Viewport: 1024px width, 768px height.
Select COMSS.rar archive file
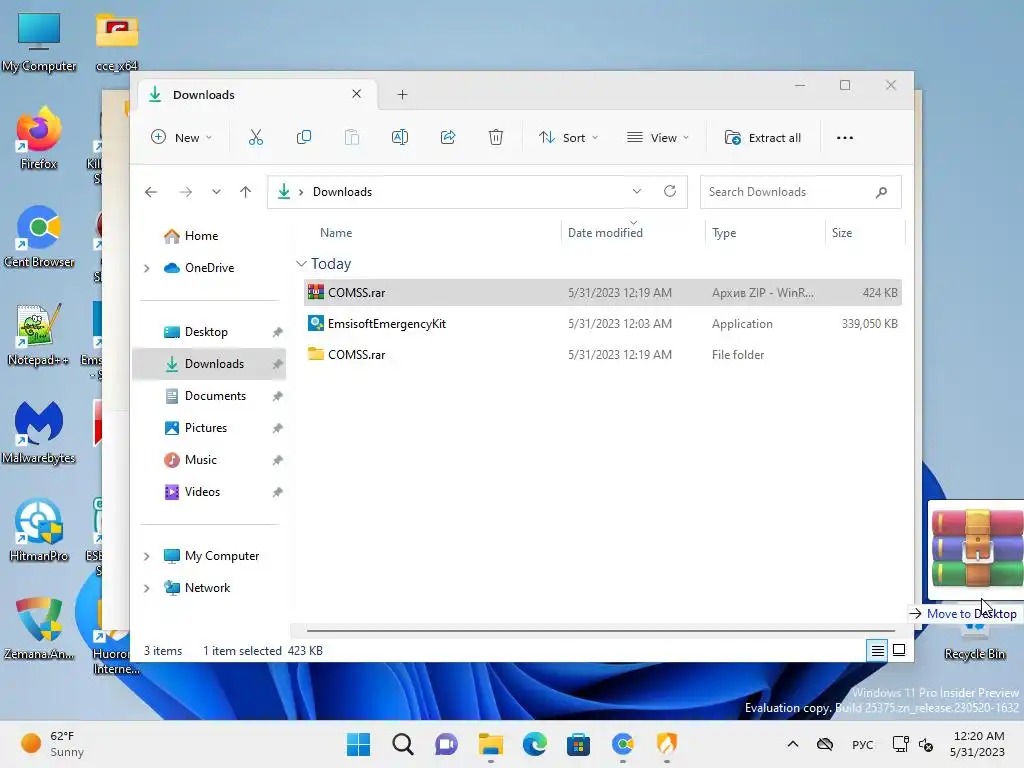(x=603, y=293)
